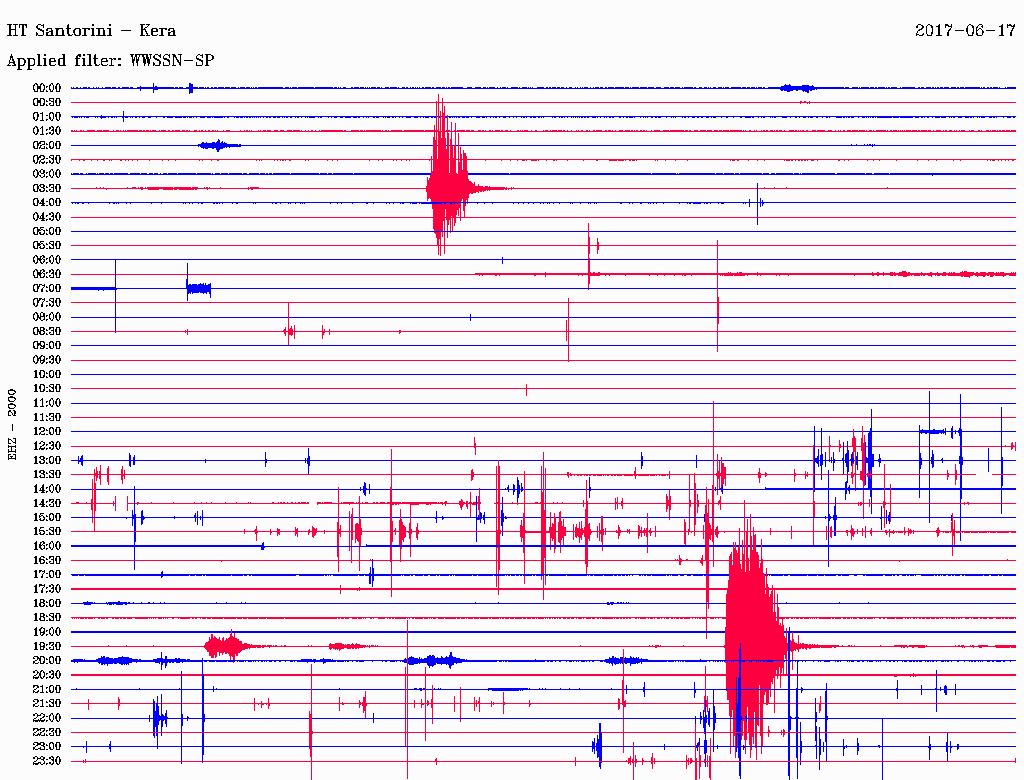Image resolution: width=1024 pixels, height=780 pixels.
Task: Click the 00:00 time label
Action: [x=47, y=88]
